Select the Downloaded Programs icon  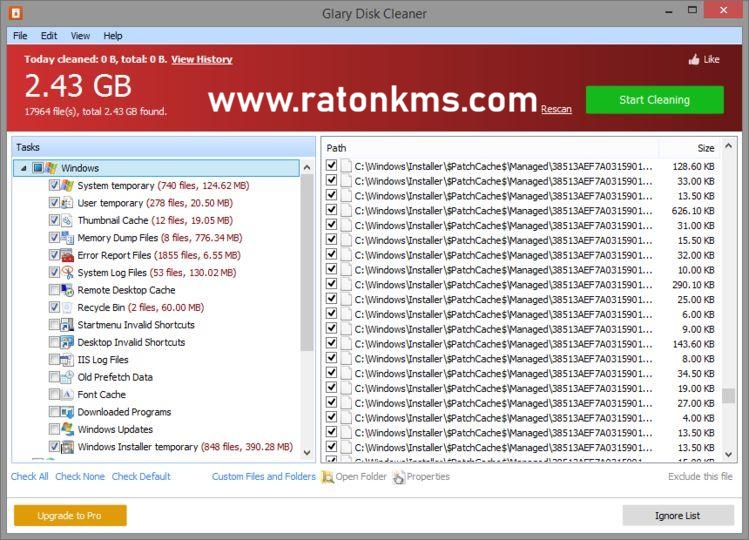pos(67,412)
